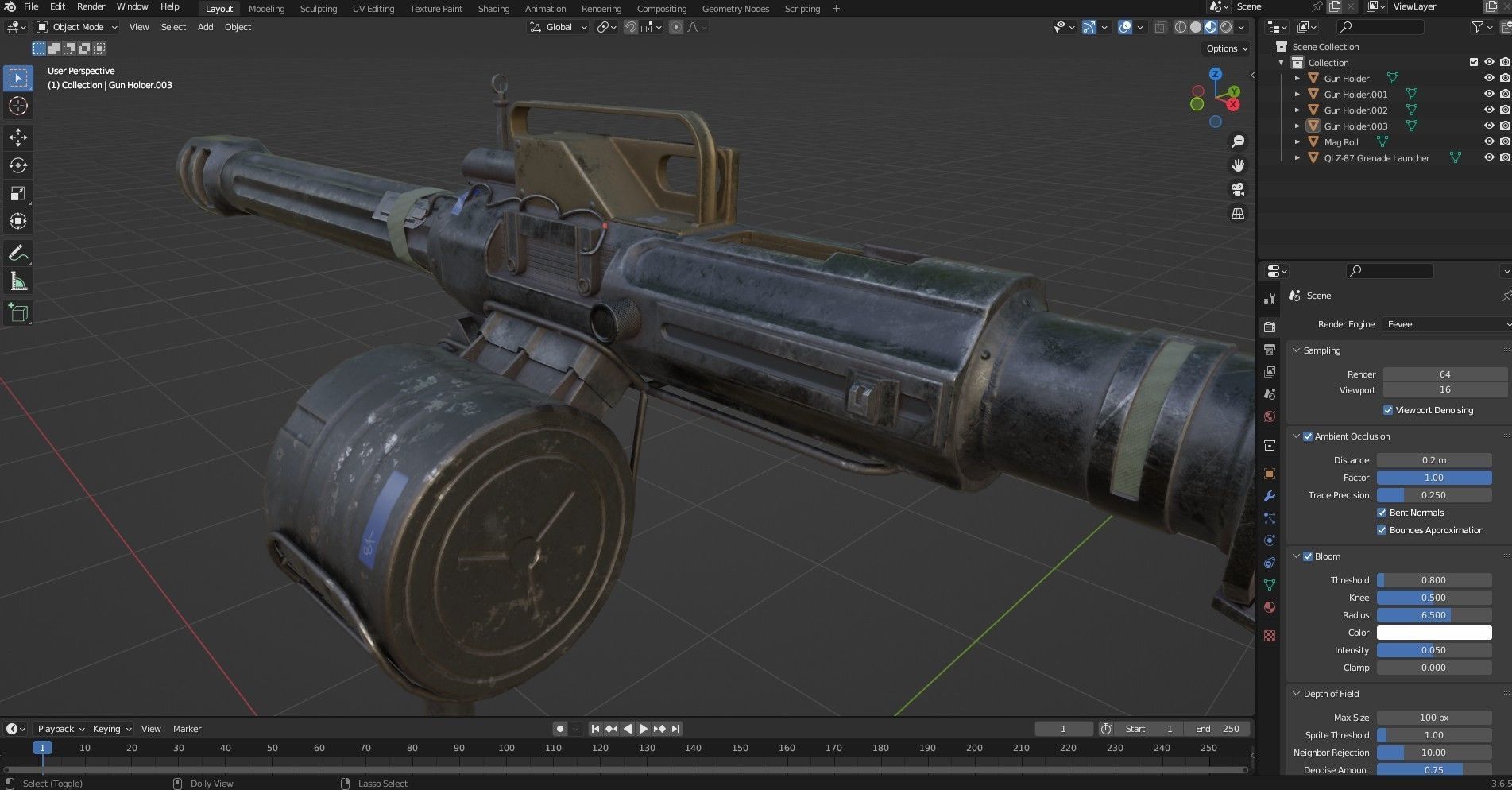Open the Render menu
The width and height of the screenshot is (1512, 790).
click(91, 6)
